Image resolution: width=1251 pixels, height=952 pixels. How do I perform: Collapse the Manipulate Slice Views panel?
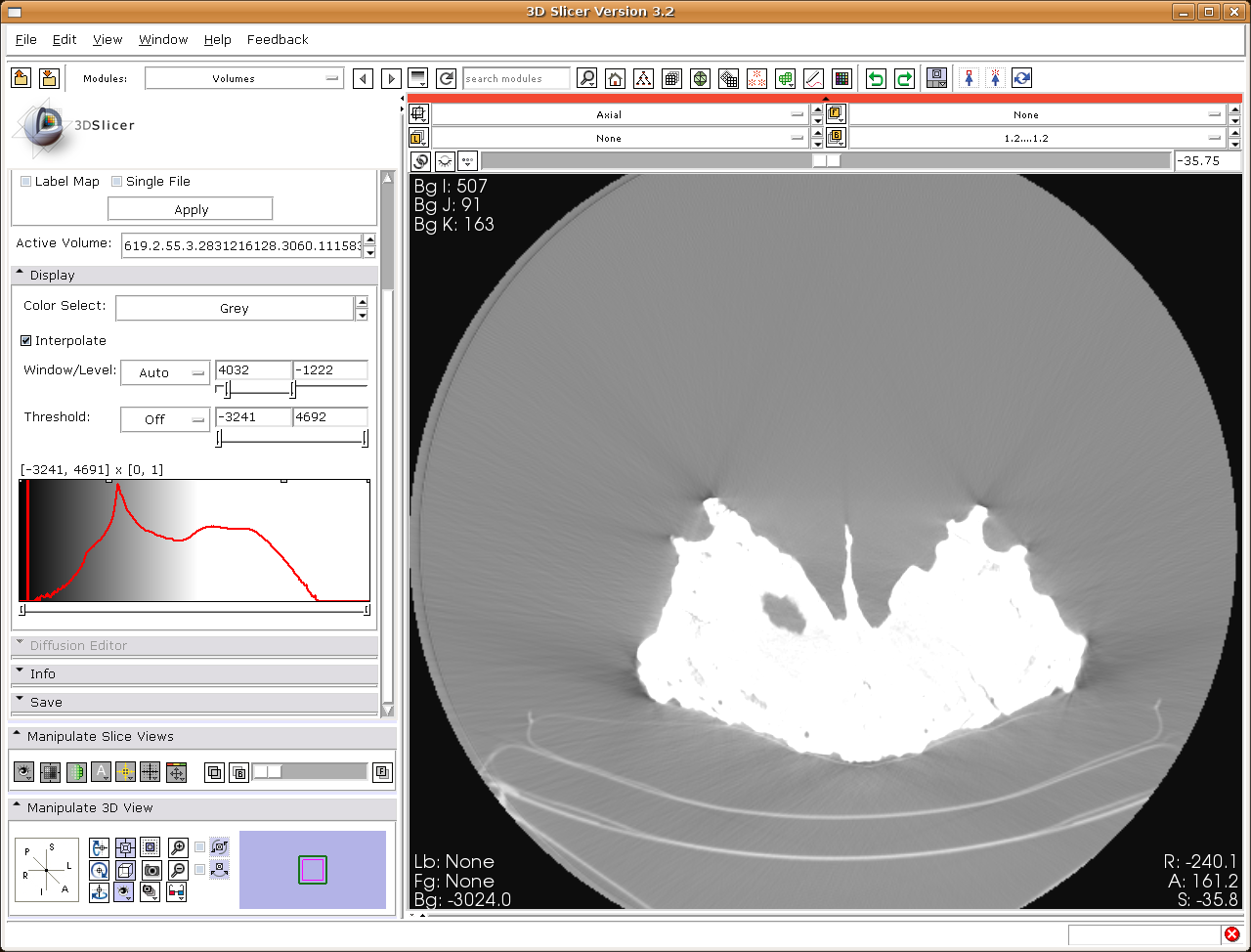coord(202,737)
